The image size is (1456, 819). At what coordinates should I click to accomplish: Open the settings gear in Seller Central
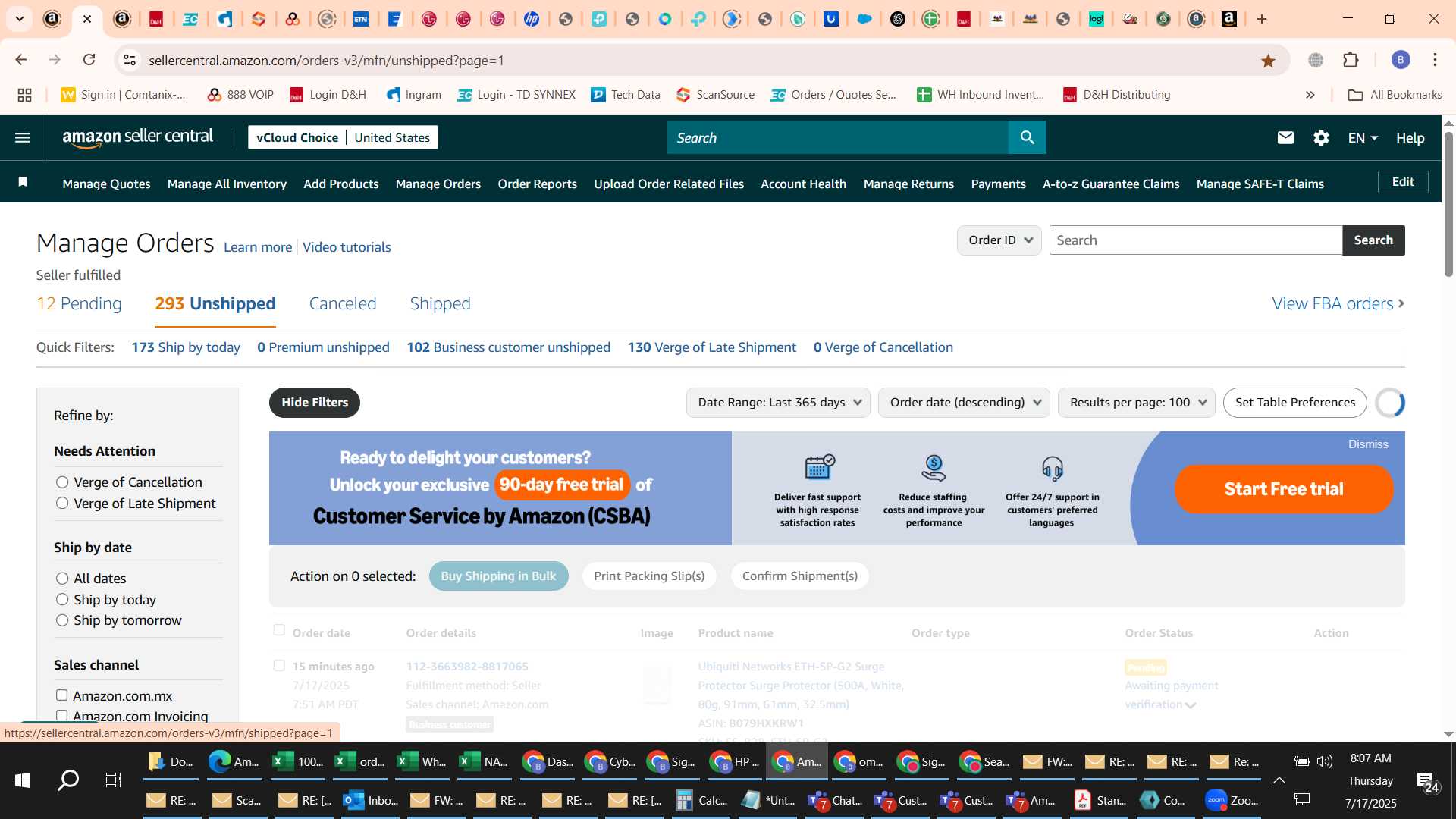tap(1321, 137)
